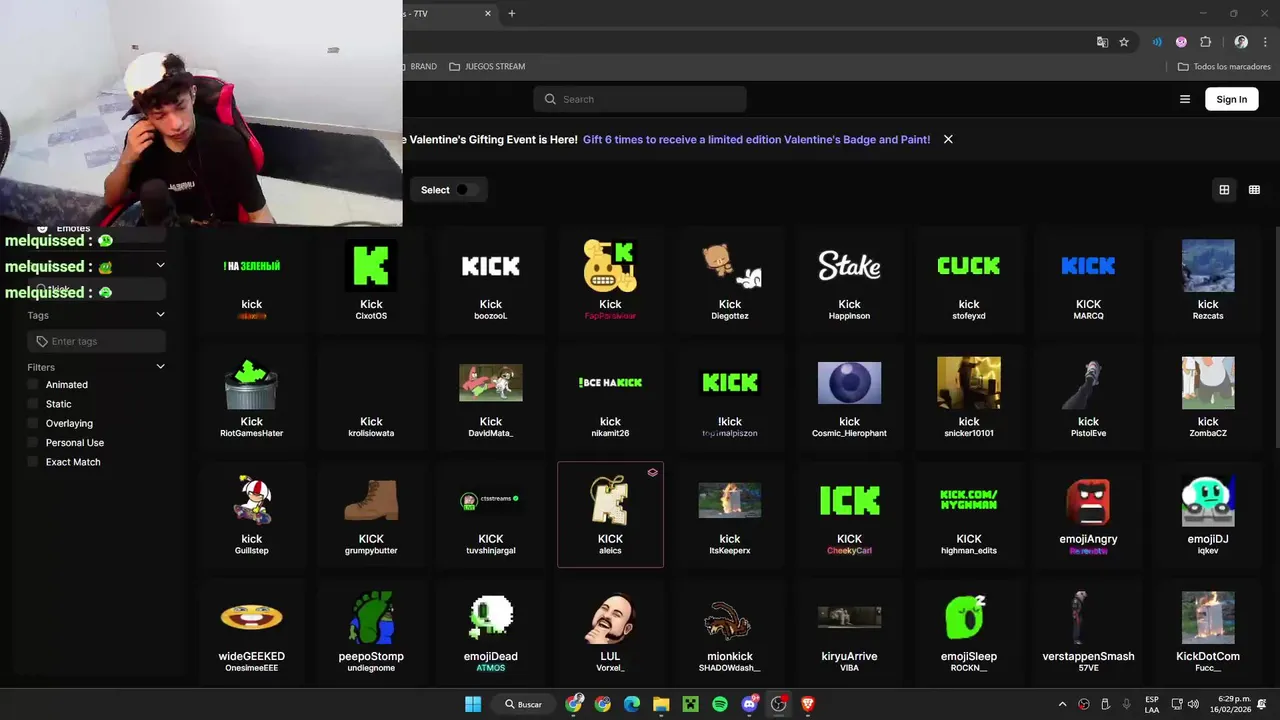Viewport: 1280px width, 720px height.
Task: Open Todos los marcadores folder
Action: [x=1224, y=66]
